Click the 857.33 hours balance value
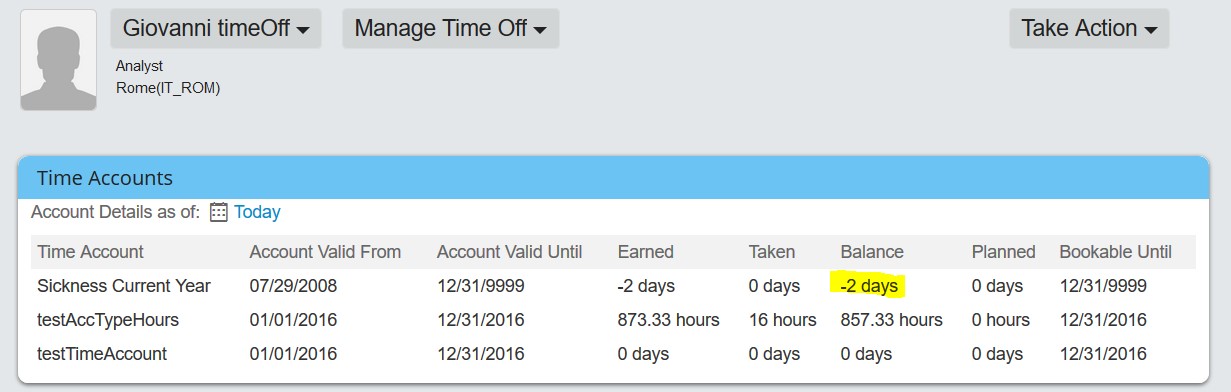The width and height of the screenshot is (1231, 392). [892, 320]
